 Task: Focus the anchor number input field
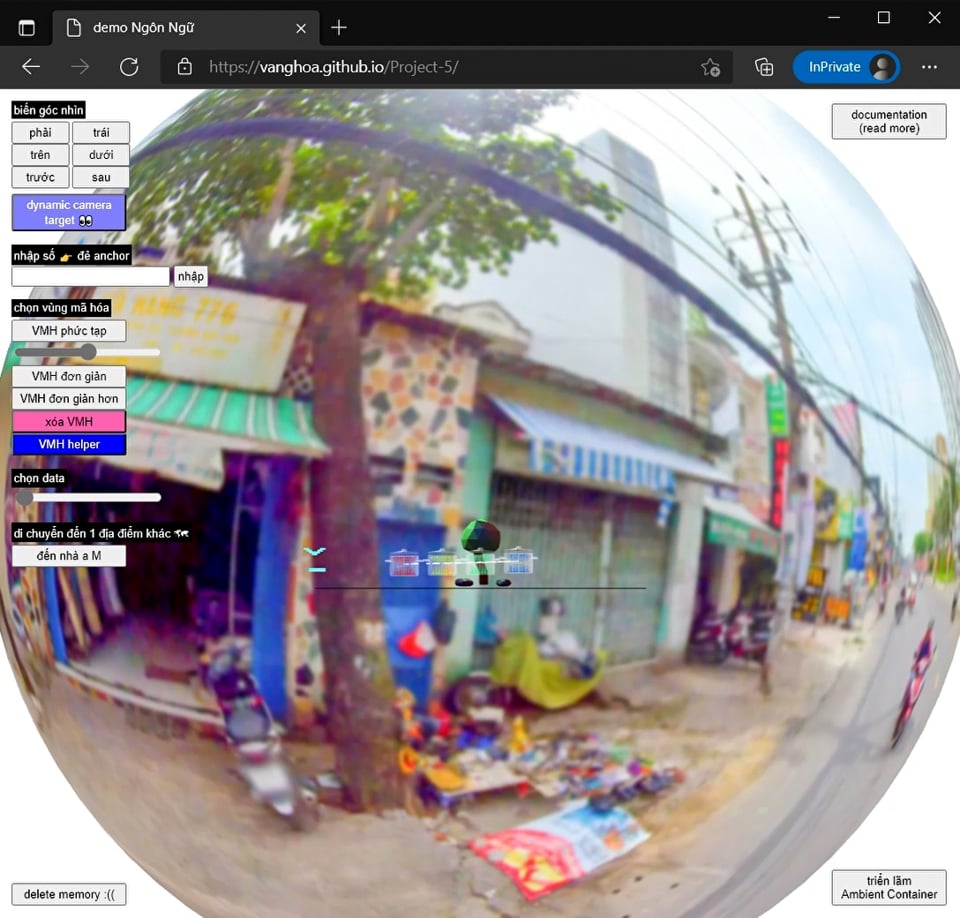91,276
